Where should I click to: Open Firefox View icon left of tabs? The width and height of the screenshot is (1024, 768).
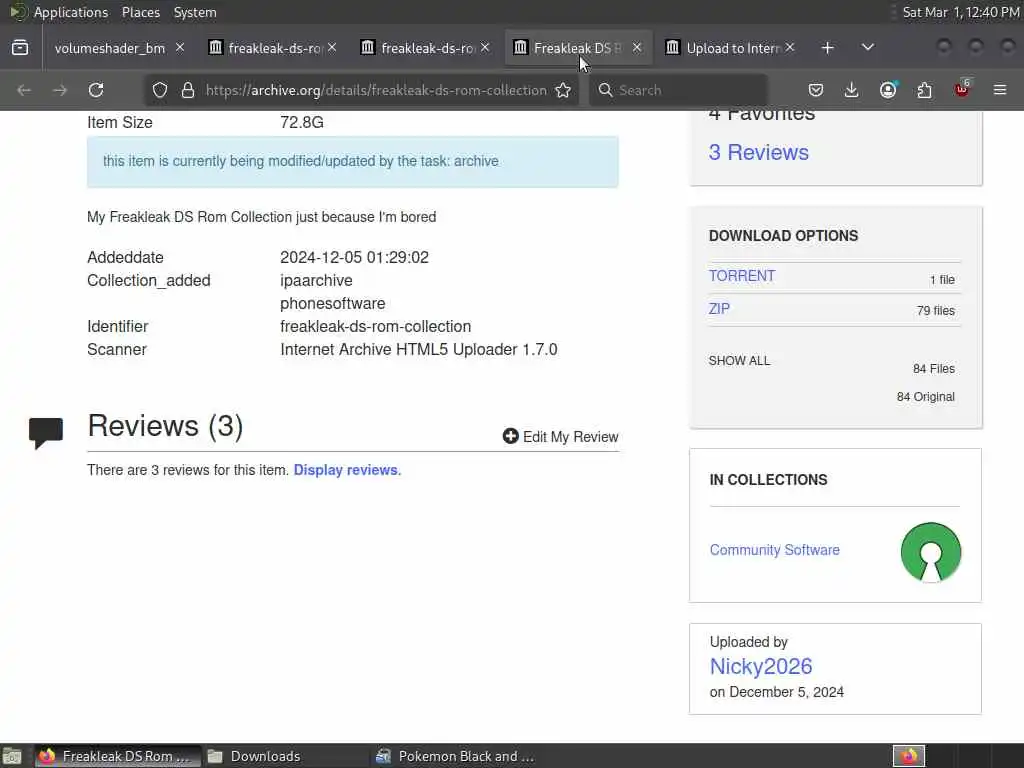20,48
